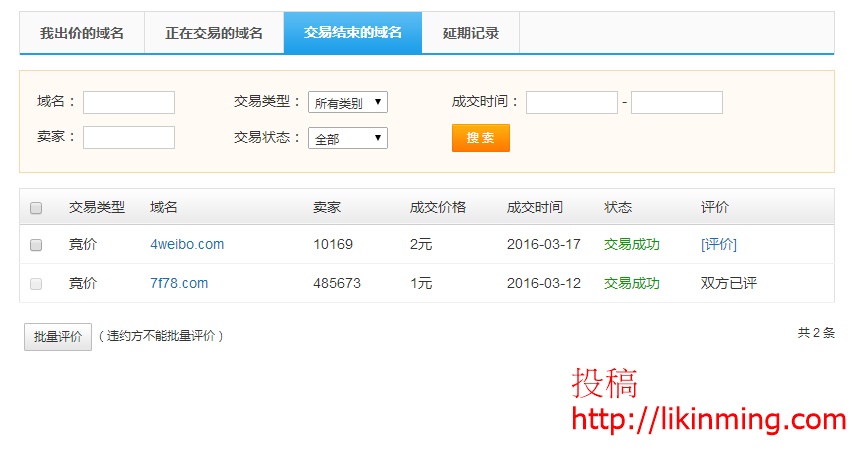Screen dimensions: 868x450
Task: Check the box for the 7f78.com row
Action: tap(36, 284)
